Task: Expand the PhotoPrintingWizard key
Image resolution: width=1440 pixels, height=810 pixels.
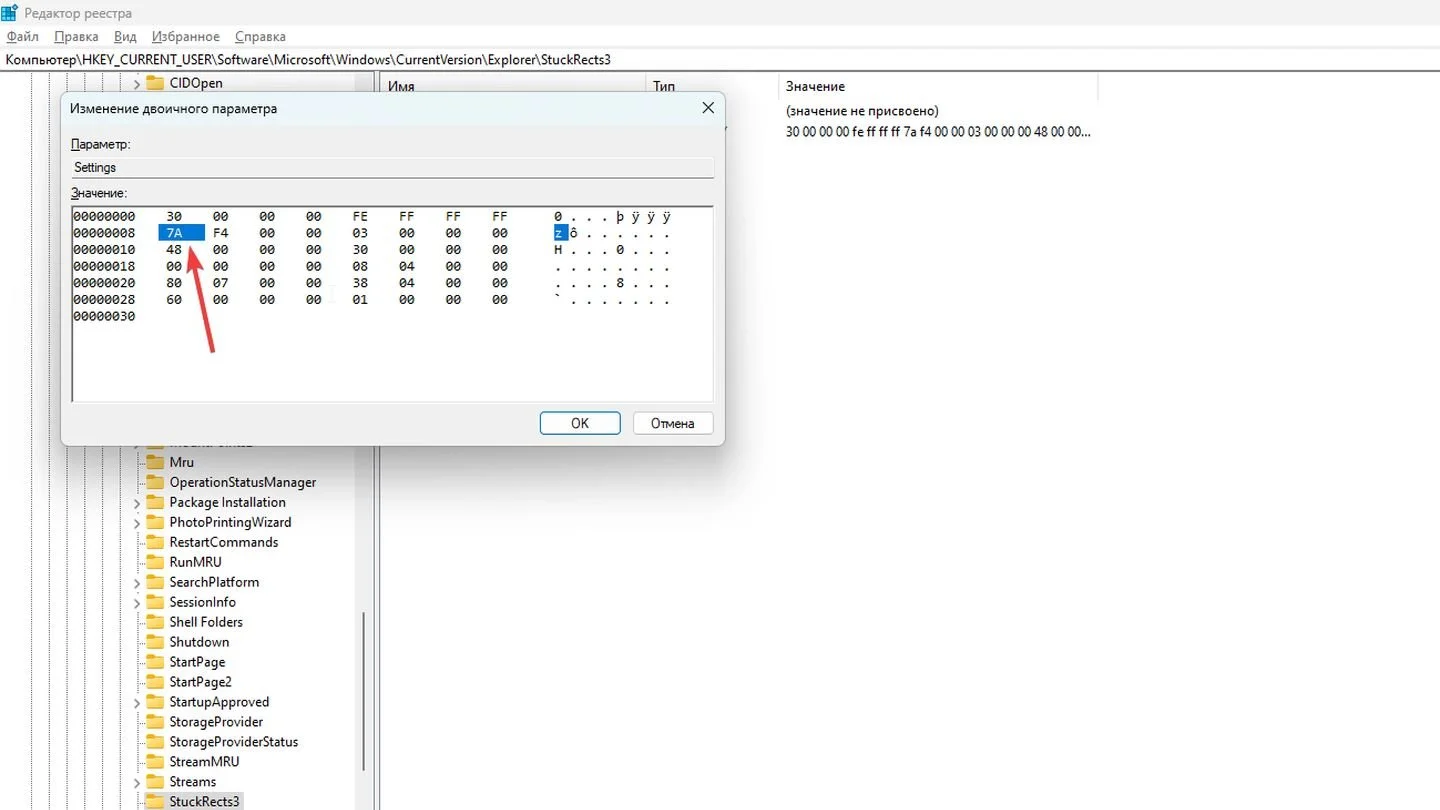Action: click(137, 522)
